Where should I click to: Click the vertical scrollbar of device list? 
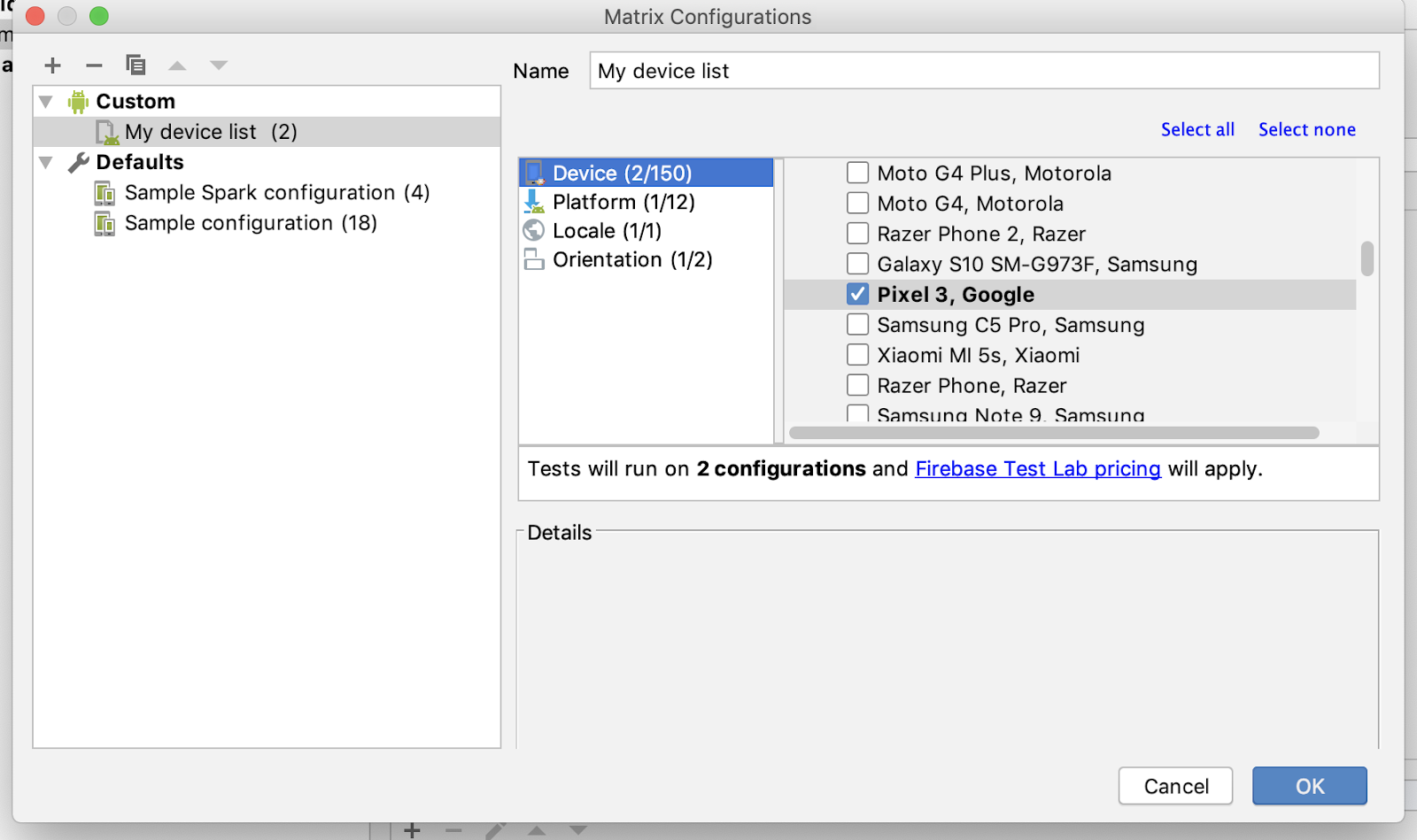point(1367,258)
